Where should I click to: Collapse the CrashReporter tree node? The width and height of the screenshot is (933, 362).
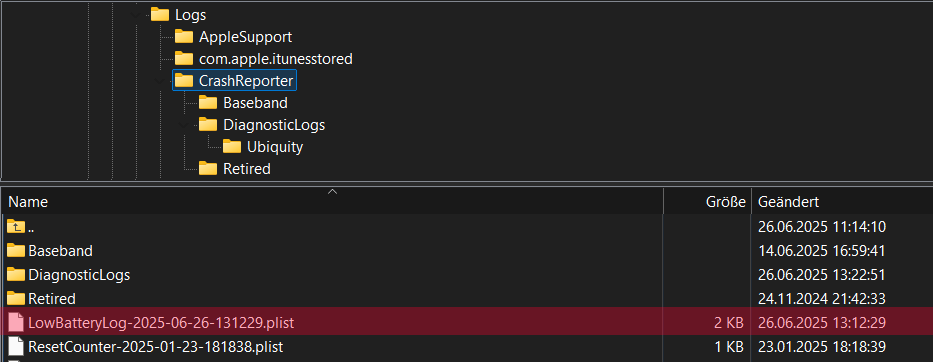click(161, 80)
